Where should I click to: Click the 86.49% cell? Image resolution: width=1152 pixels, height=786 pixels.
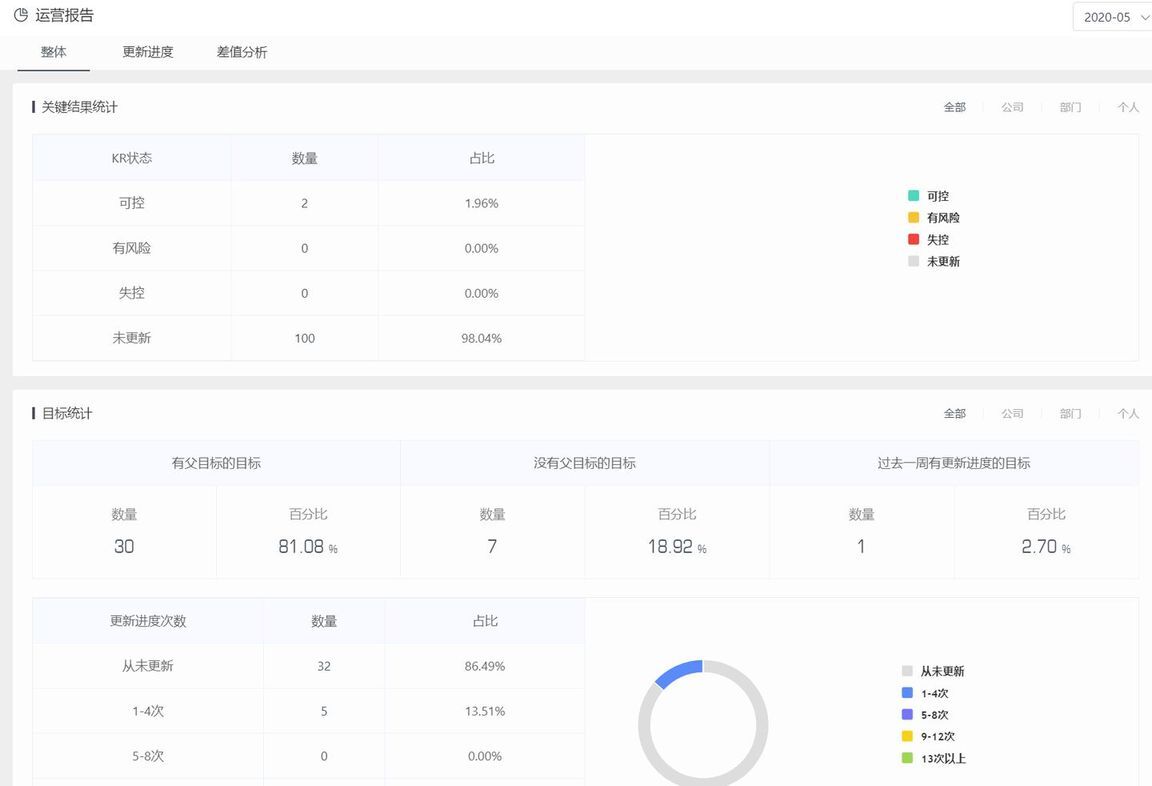coord(485,666)
